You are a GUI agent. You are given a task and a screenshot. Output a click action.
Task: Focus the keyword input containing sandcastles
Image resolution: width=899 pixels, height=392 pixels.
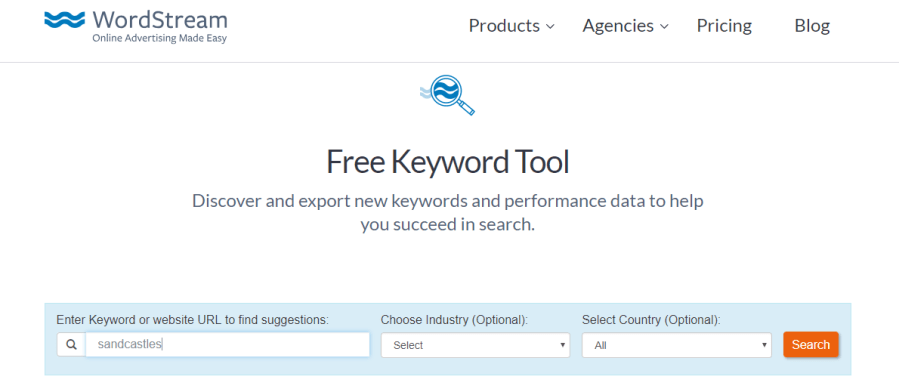tap(228, 344)
